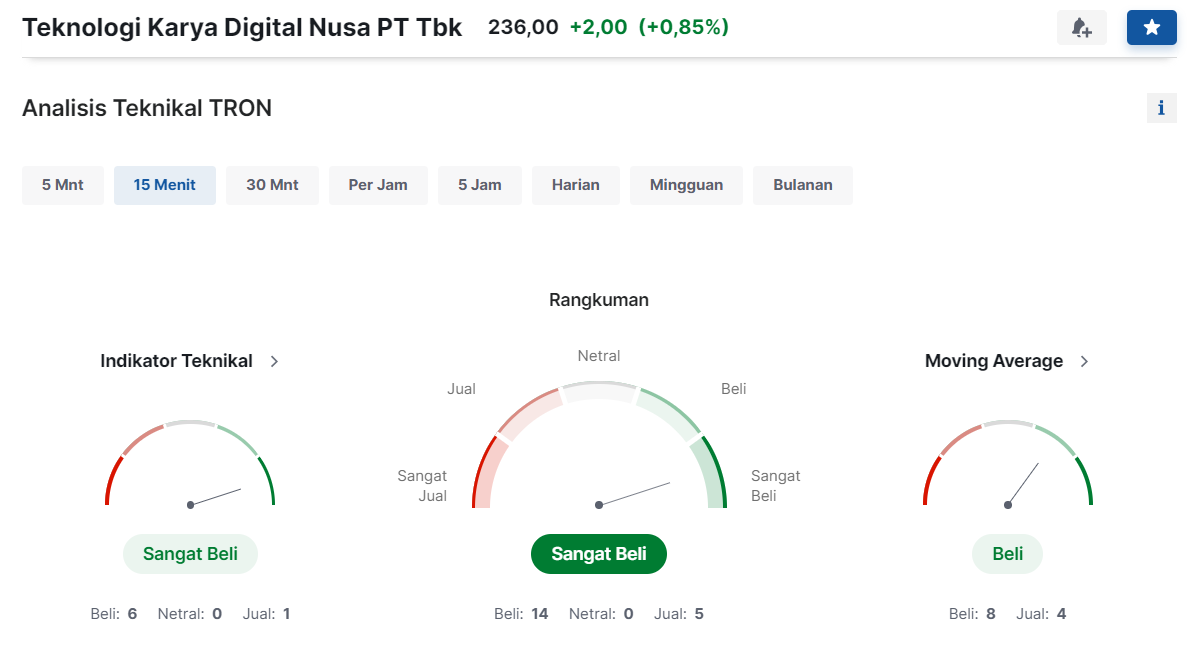
Task: Click the Rangkuman summary gauge needle
Action: (x=634, y=494)
